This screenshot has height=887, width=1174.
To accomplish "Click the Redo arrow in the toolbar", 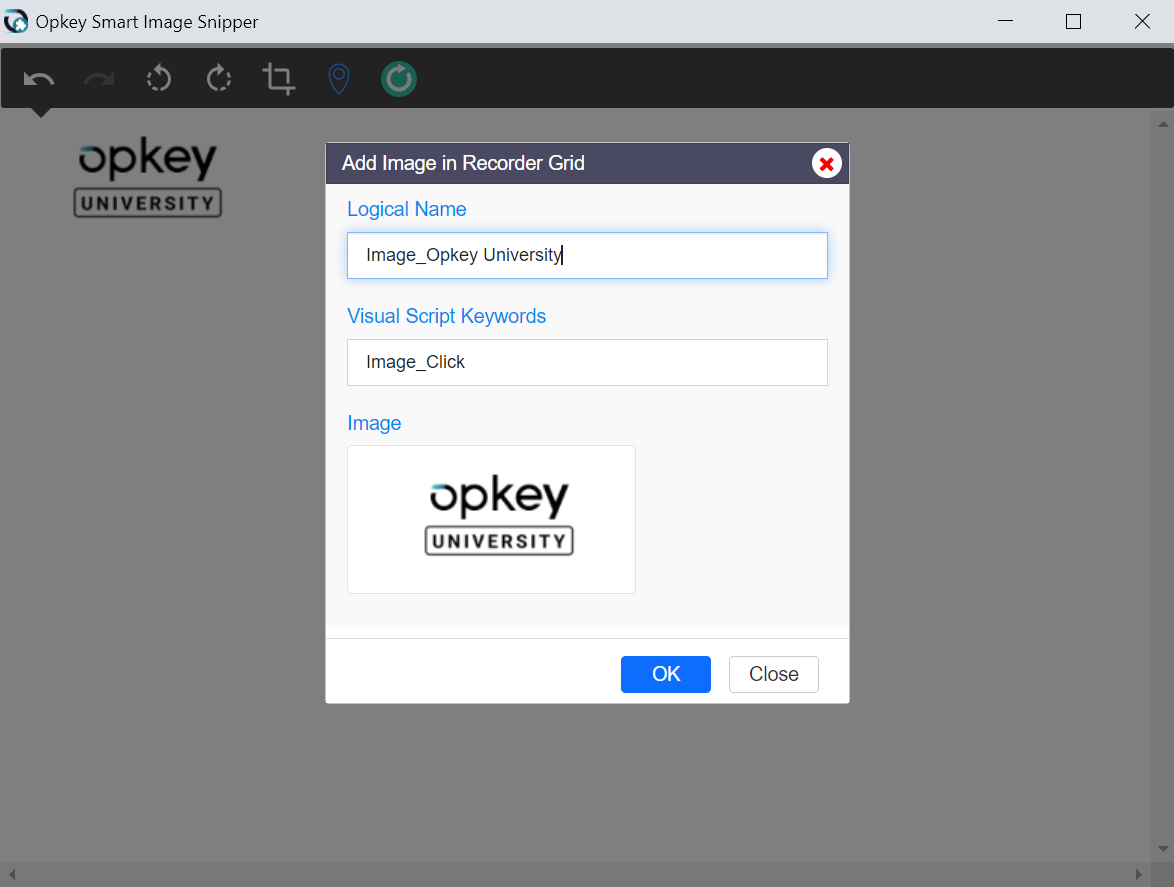I will coord(99,79).
